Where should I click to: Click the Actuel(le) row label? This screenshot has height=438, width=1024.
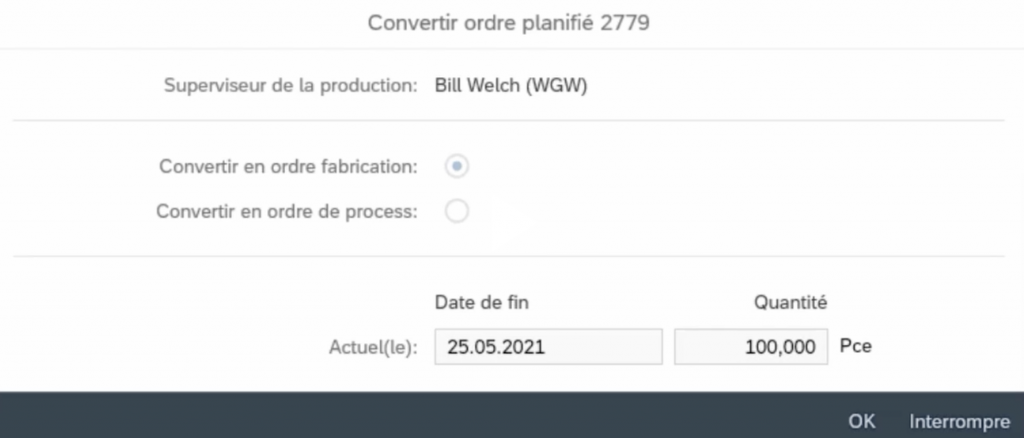click(x=373, y=347)
